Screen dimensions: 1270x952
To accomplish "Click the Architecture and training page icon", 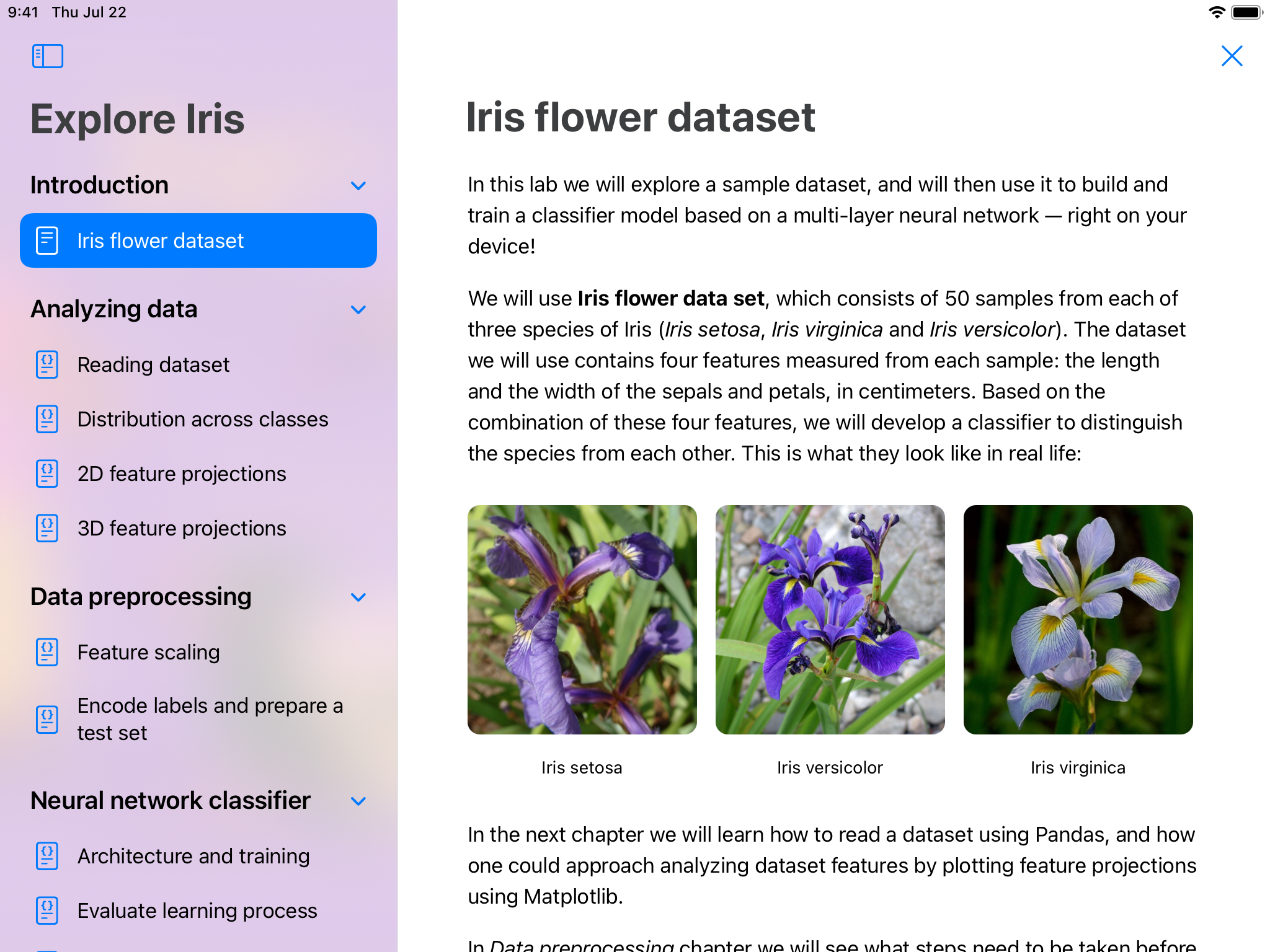I will coord(47,856).
